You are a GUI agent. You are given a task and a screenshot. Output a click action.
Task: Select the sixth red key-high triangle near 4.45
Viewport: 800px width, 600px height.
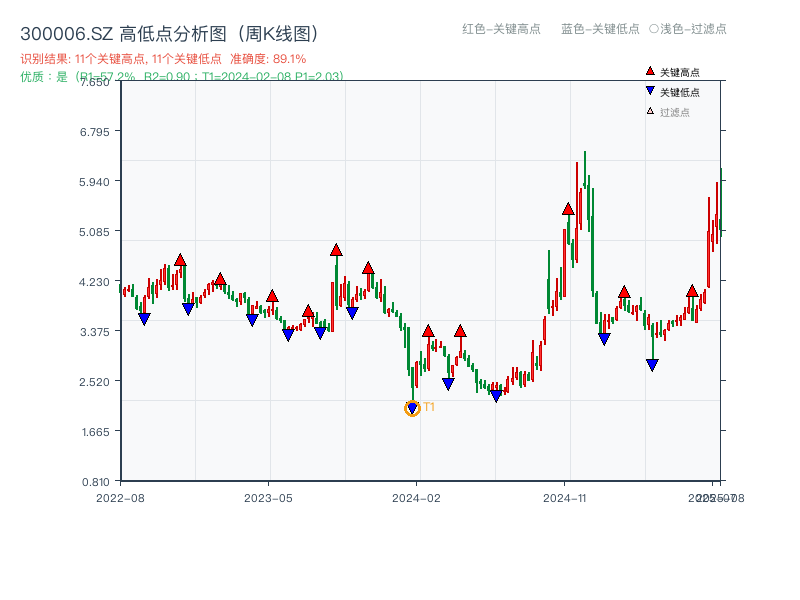[368, 268]
